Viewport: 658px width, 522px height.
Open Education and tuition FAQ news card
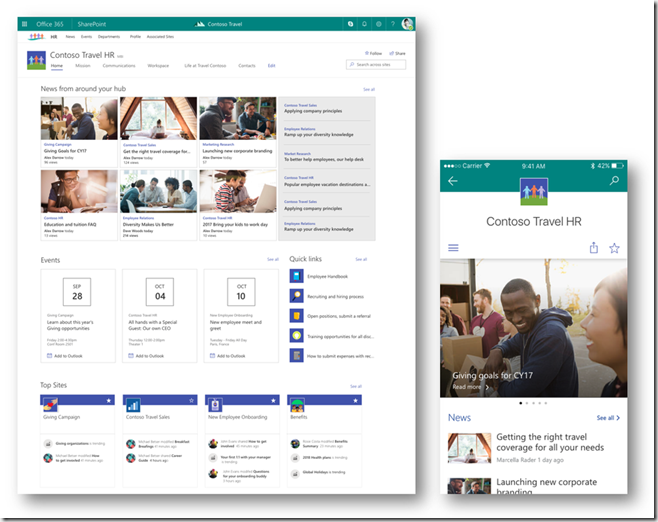[x=79, y=205]
